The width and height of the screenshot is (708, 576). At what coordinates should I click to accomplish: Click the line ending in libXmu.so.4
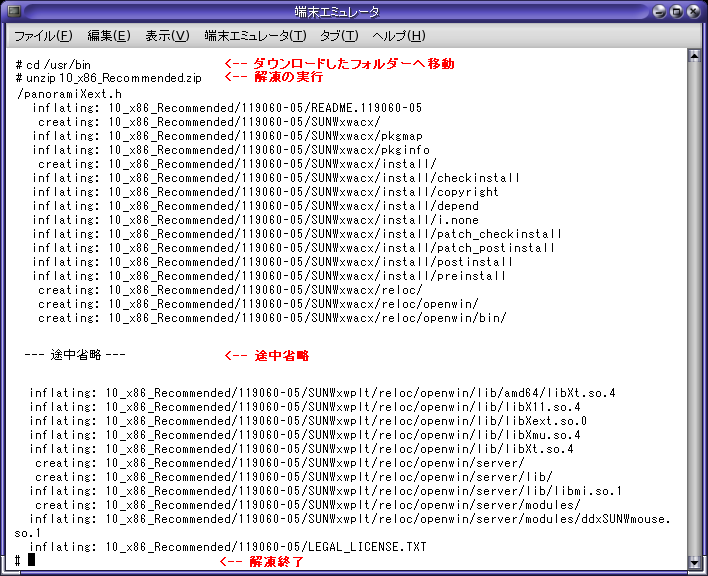pyautogui.click(x=305, y=435)
